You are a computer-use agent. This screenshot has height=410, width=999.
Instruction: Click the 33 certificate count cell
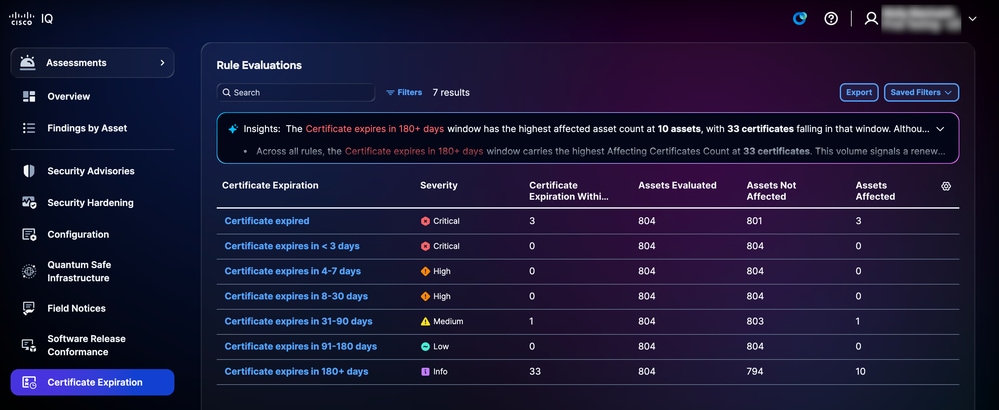click(535, 371)
